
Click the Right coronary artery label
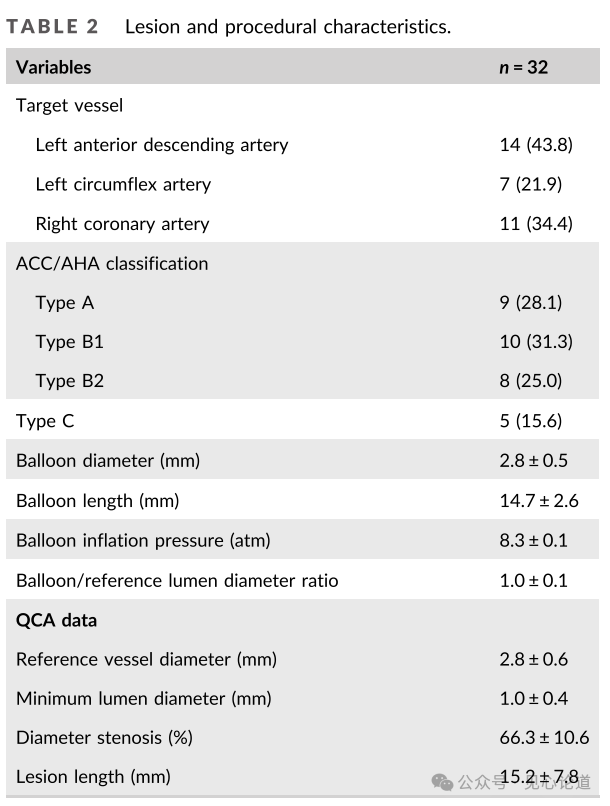pos(122,224)
